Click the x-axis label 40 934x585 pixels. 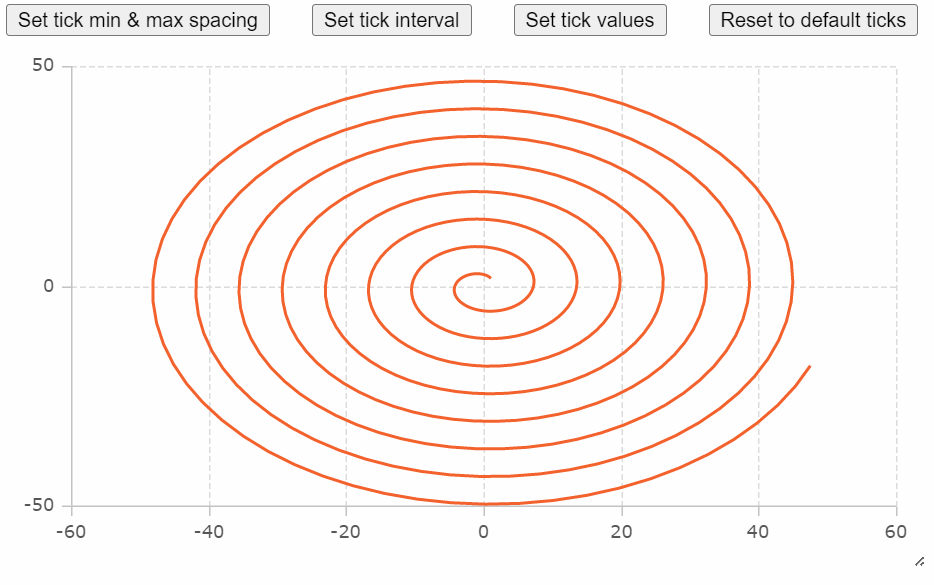coord(758,531)
